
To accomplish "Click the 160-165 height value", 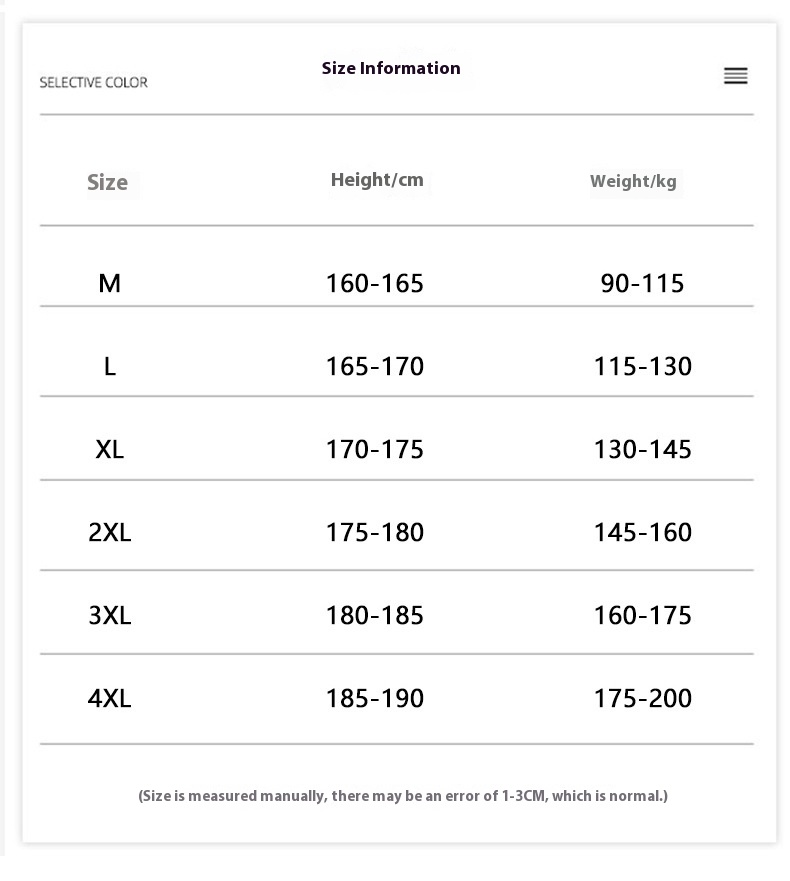I will pos(375,283).
